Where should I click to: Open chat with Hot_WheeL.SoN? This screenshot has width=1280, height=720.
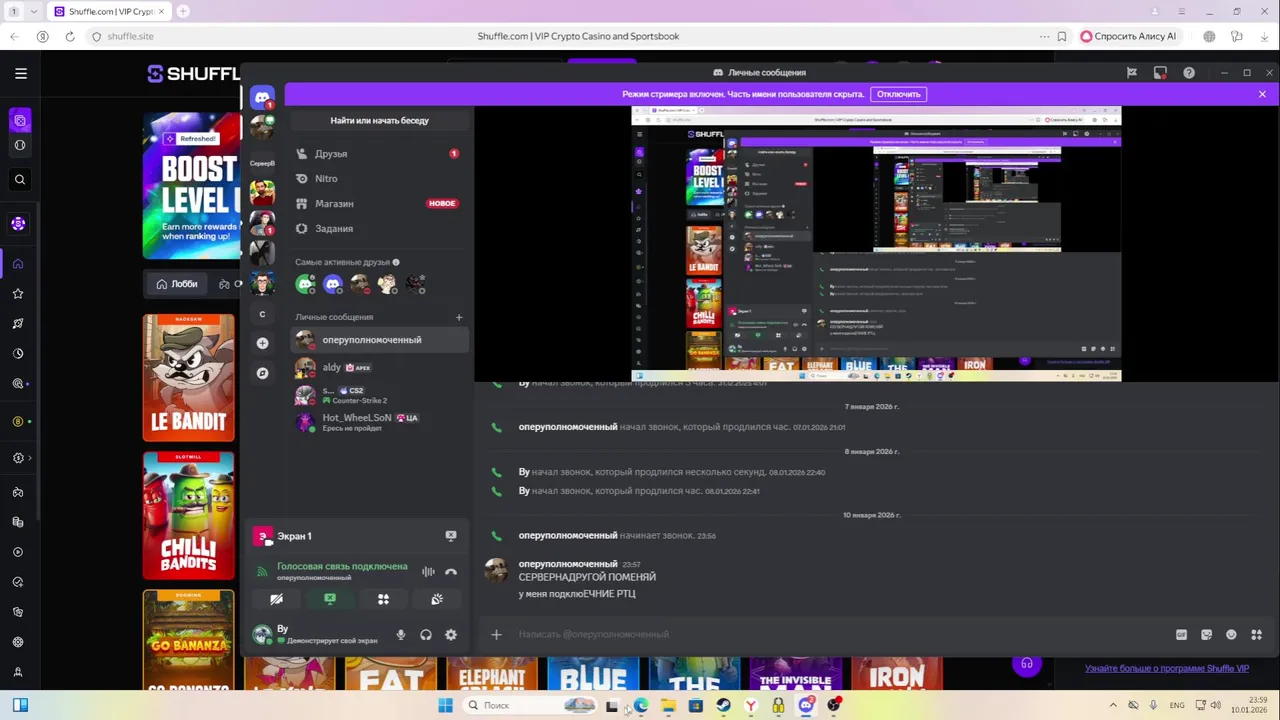pos(380,422)
